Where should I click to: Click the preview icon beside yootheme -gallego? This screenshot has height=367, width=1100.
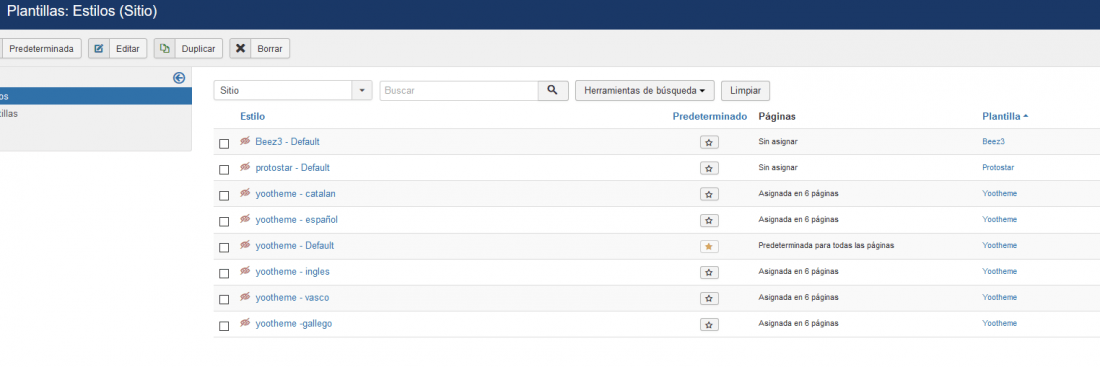tap(245, 323)
